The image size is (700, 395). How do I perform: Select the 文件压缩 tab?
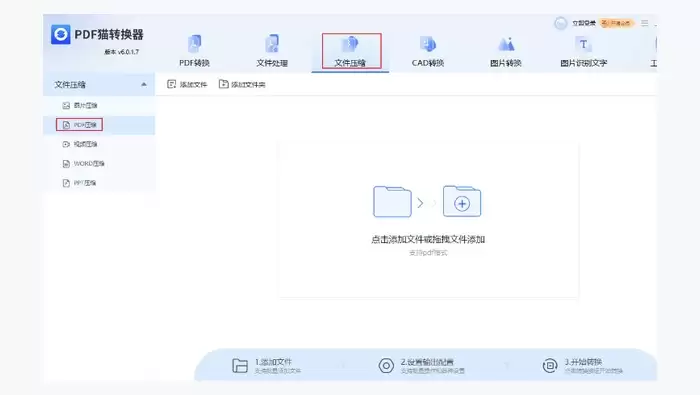pyautogui.click(x=350, y=51)
